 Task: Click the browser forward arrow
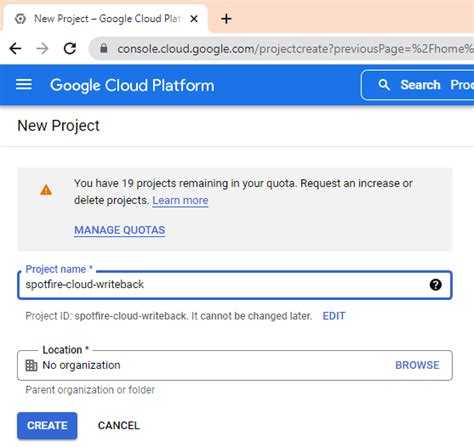click(x=42, y=49)
